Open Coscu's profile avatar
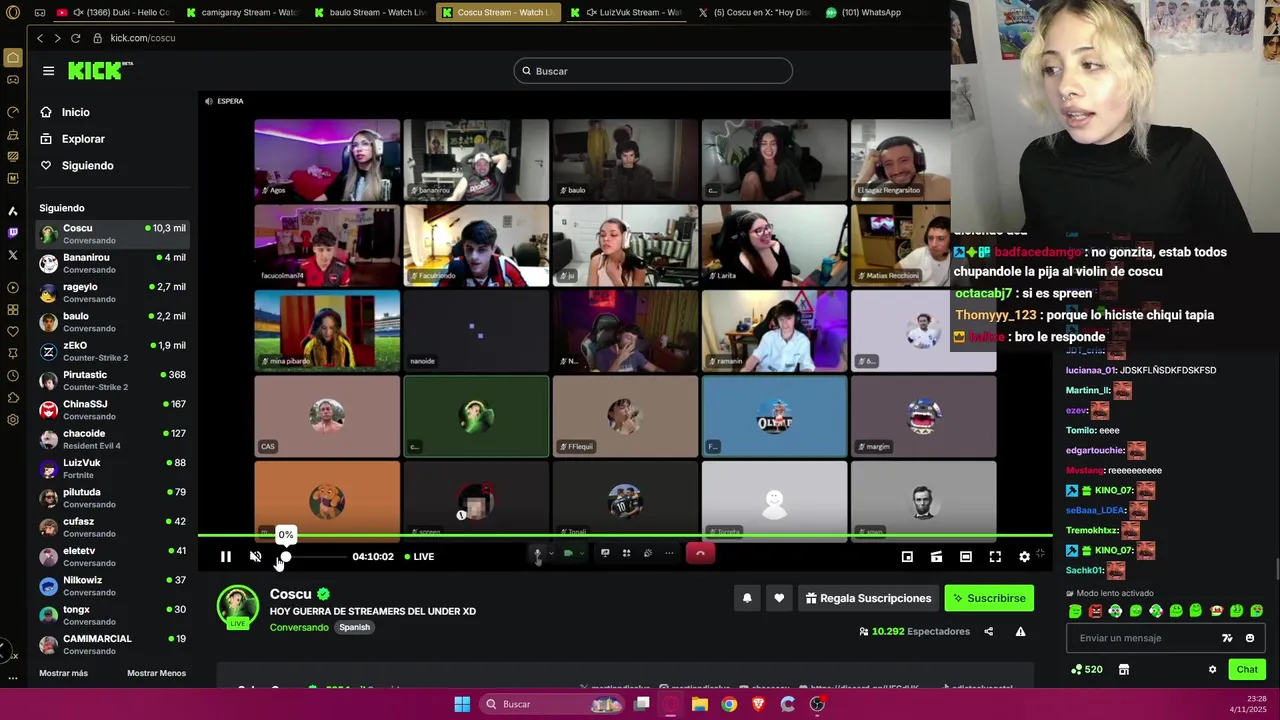This screenshot has height=720, width=1280. tap(238, 607)
